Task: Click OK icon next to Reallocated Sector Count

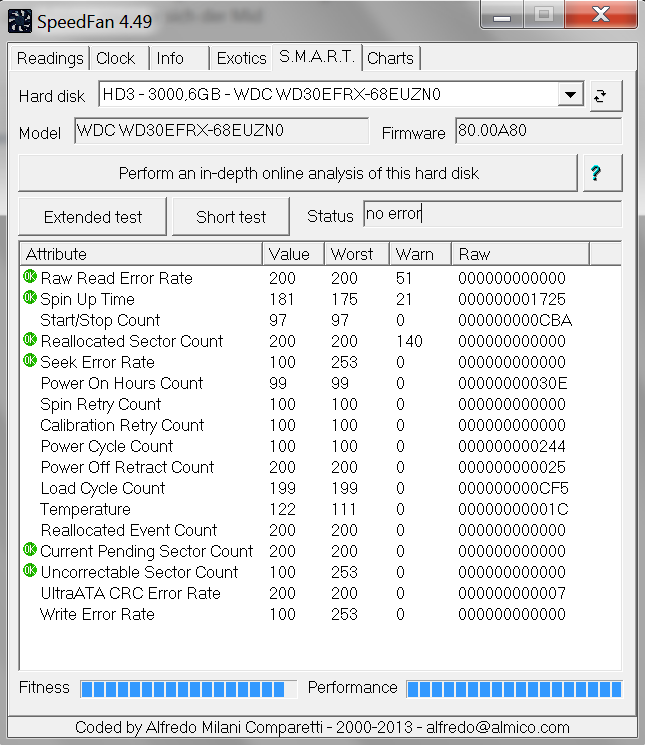Action: coord(30,339)
